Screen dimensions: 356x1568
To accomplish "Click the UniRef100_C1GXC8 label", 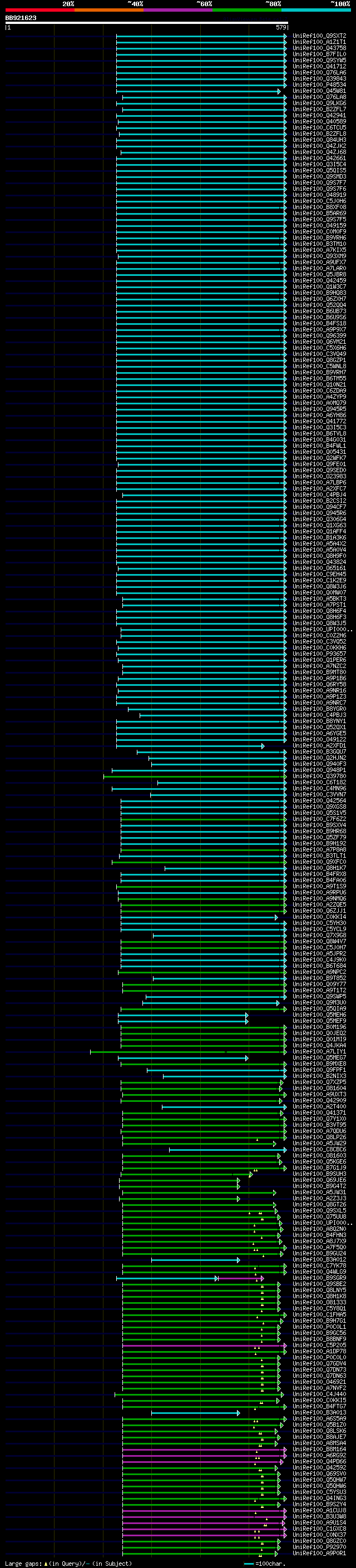I will point(319,1529).
